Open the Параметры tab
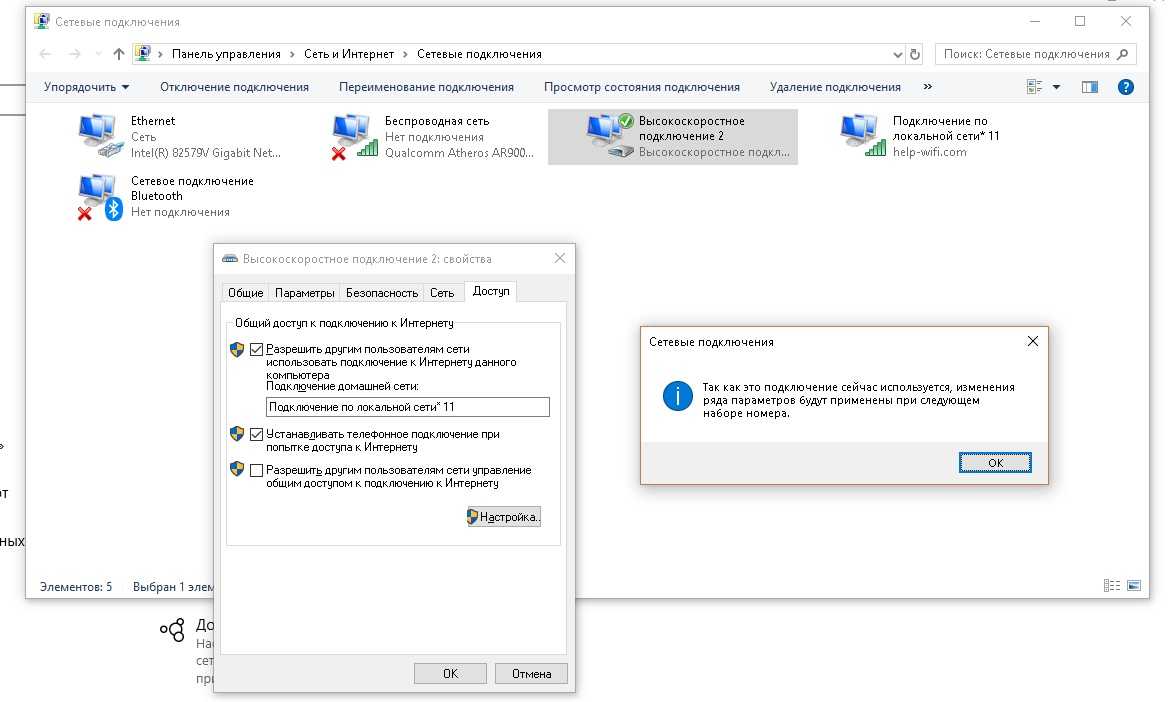This screenshot has height=702, width=1170. pyautogui.click(x=304, y=292)
